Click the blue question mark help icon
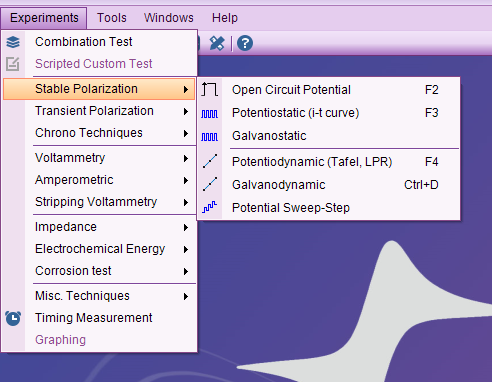492x382 pixels. coord(245,43)
